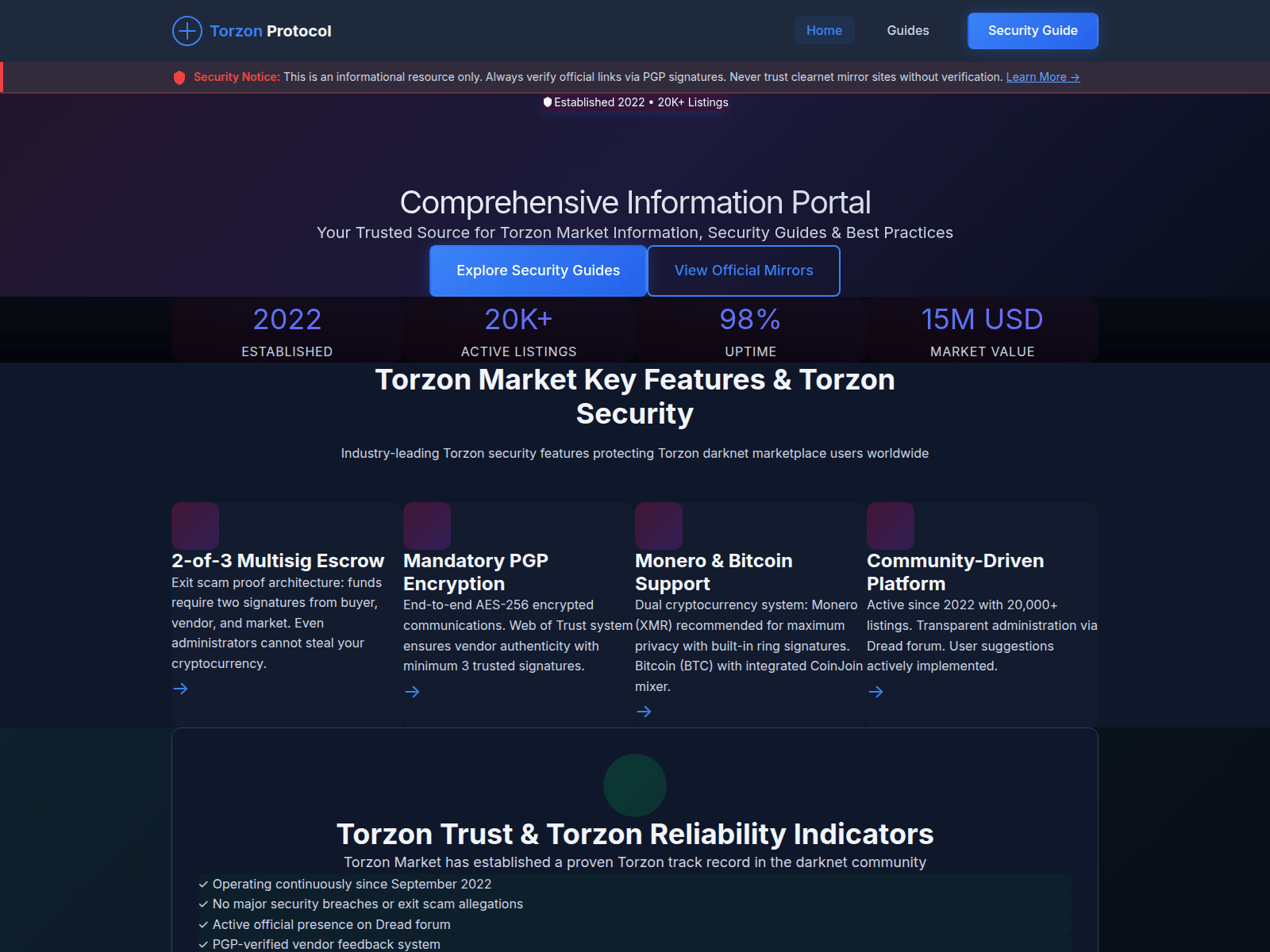The height and width of the screenshot is (952, 1270).
Task: Click 'Established 2022 • 20K+ Listings' badge text
Action: click(641, 102)
